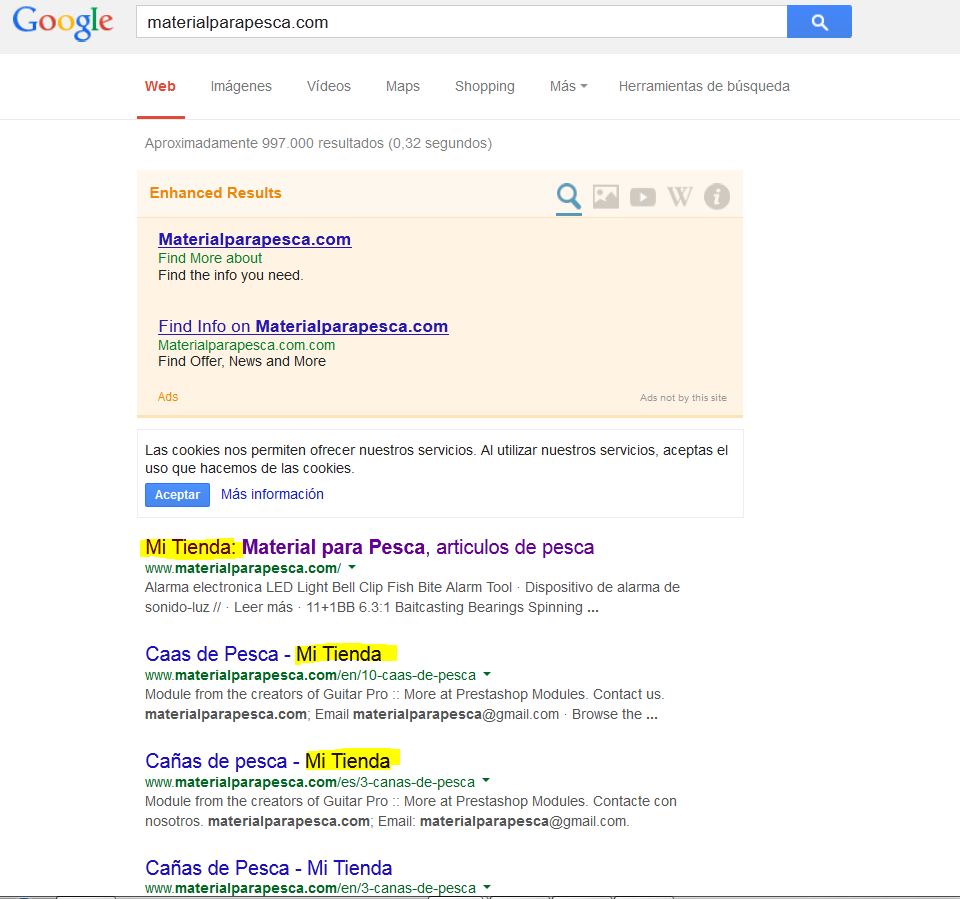Switch to the Shopping tab
960x899 pixels.
point(485,86)
